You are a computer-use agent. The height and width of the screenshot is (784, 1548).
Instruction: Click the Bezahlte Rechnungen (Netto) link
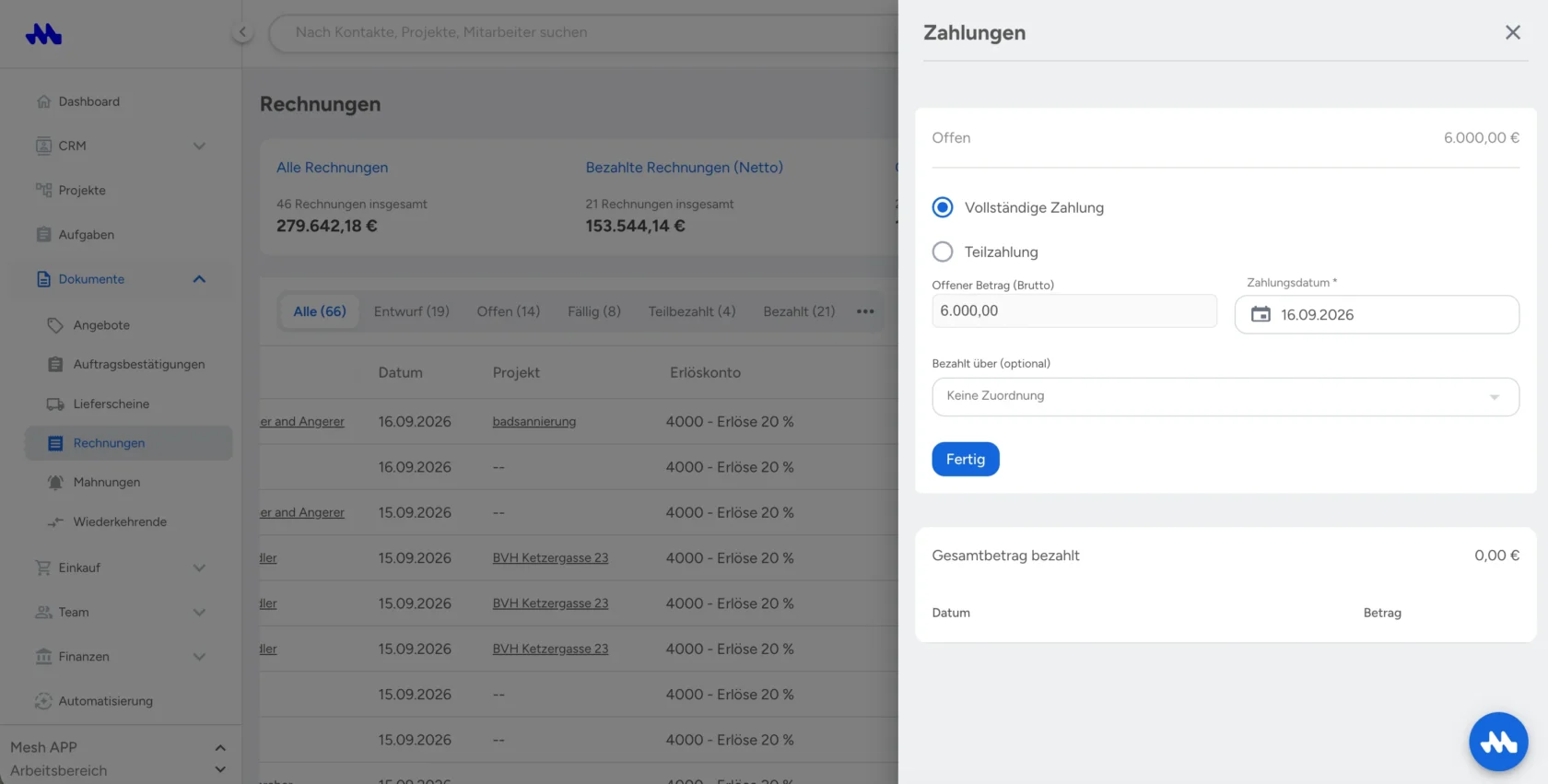pos(685,168)
